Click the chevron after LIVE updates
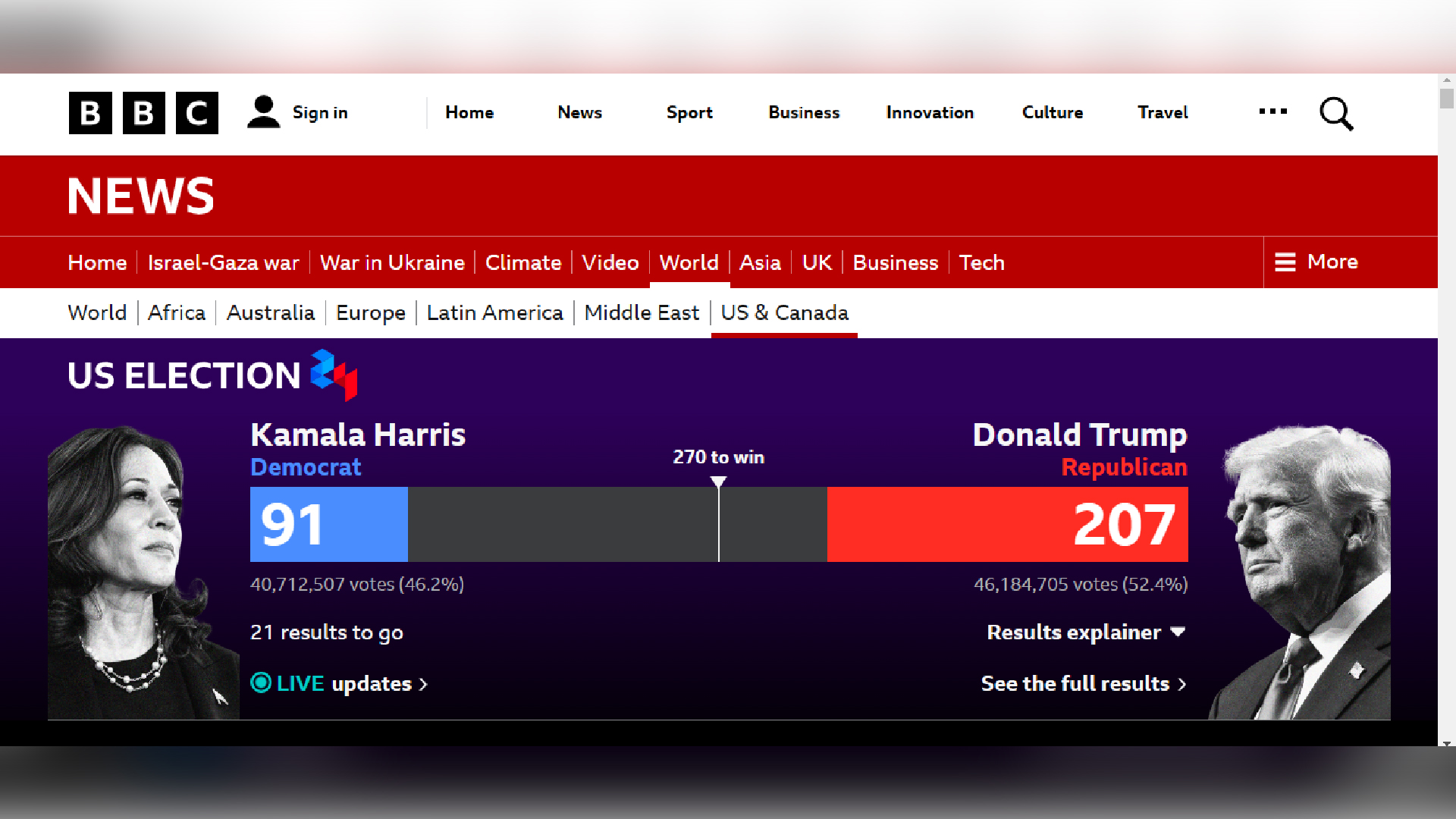 423,685
